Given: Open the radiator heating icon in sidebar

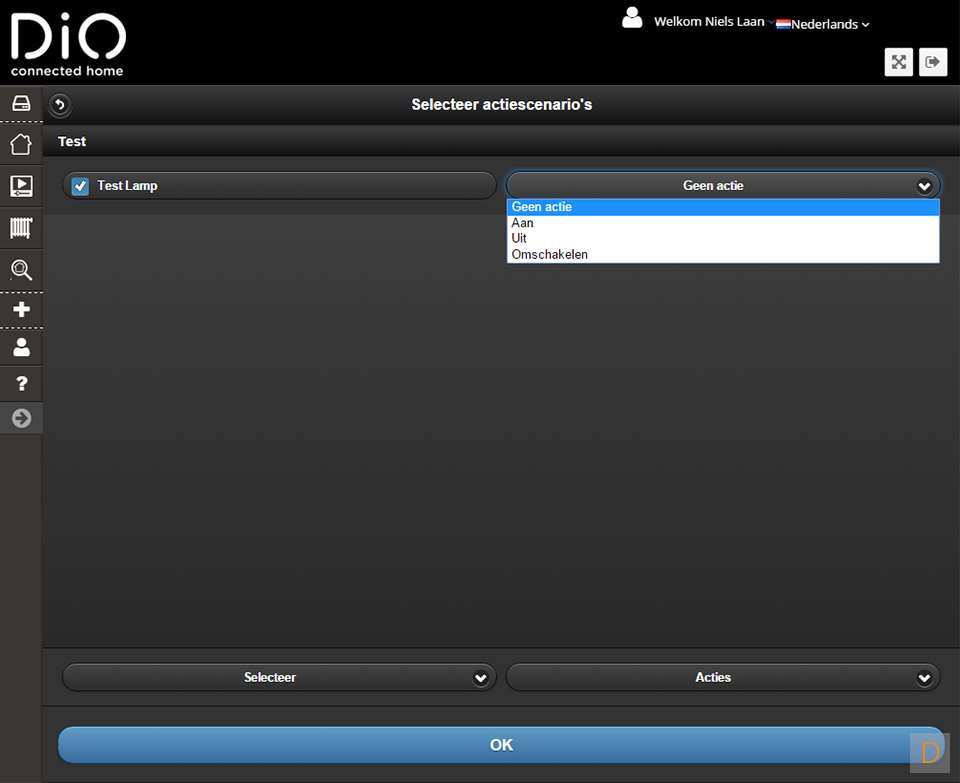Looking at the screenshot, I should (21, 227).
